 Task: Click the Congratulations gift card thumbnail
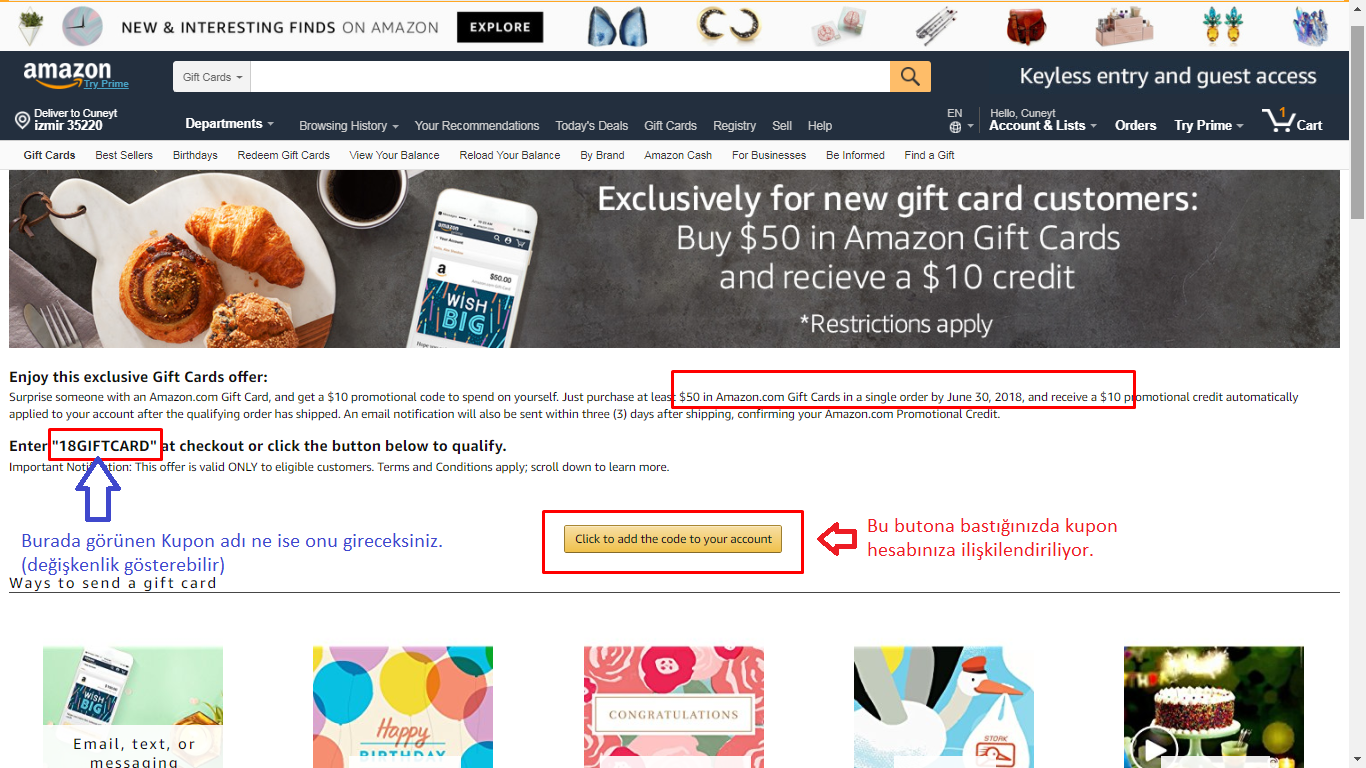[x=674, y=707]
